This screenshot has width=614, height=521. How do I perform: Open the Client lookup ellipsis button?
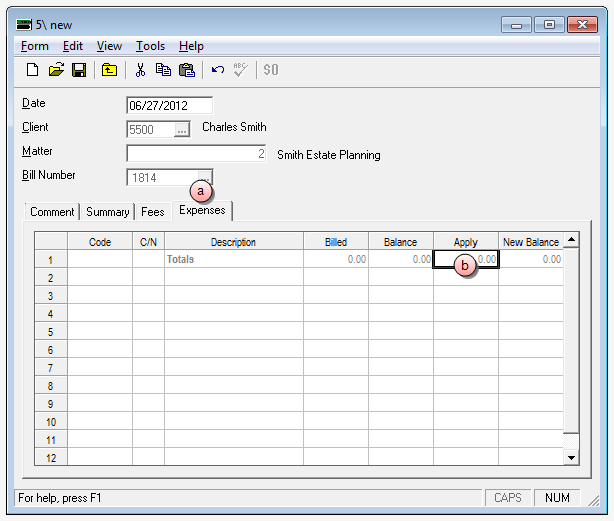(x=182, y=130)
